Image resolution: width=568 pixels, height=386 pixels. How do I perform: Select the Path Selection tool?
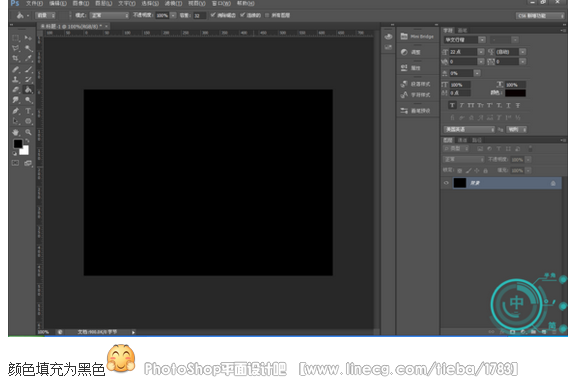(16, 121)
